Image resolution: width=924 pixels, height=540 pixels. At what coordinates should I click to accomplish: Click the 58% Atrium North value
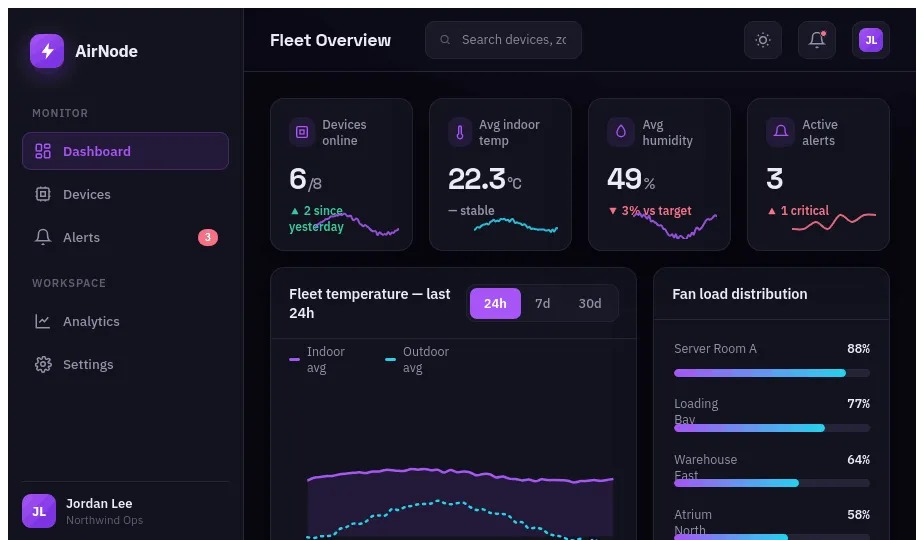tap(859, 515)
